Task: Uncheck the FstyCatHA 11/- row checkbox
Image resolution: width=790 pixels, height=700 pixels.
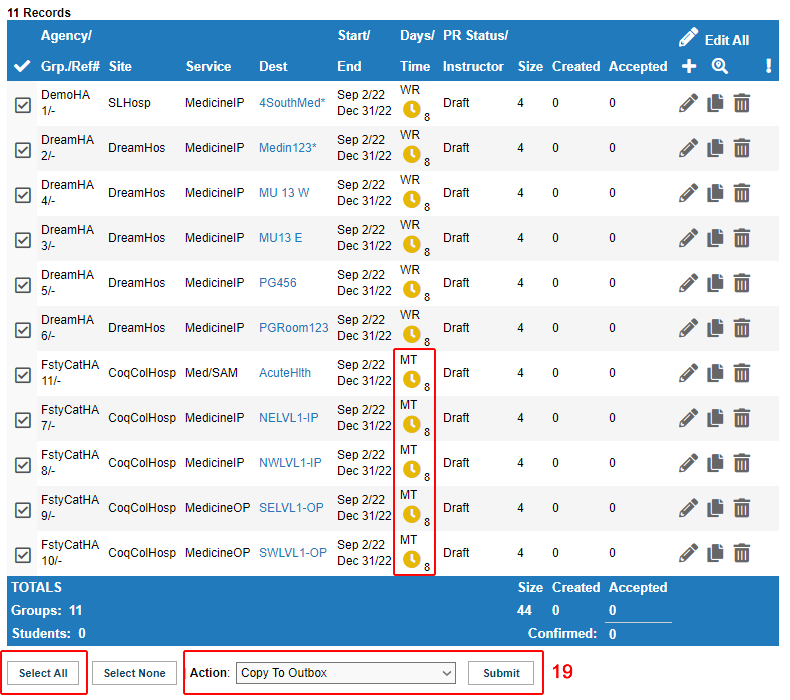Action: pos(23,375)
